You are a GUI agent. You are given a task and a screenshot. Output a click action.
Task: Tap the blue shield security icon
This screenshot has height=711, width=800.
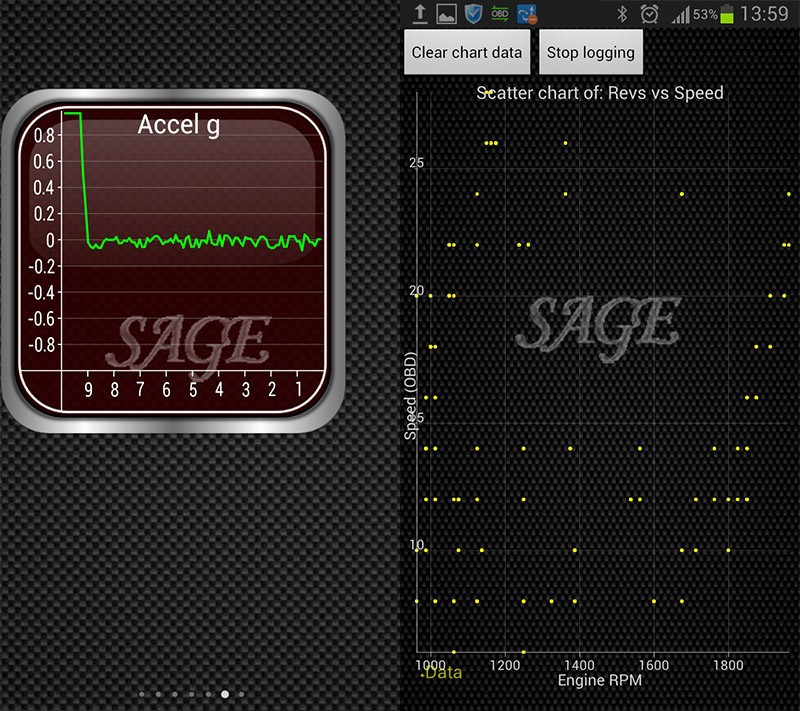click(473, 14)
